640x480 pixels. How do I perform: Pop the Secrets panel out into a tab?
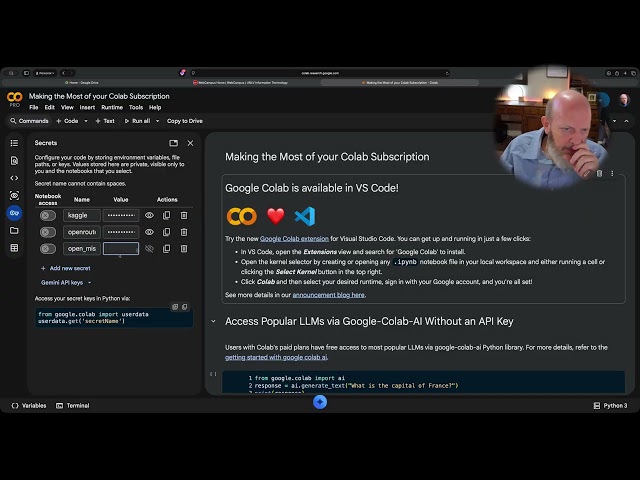click(173, 143)
